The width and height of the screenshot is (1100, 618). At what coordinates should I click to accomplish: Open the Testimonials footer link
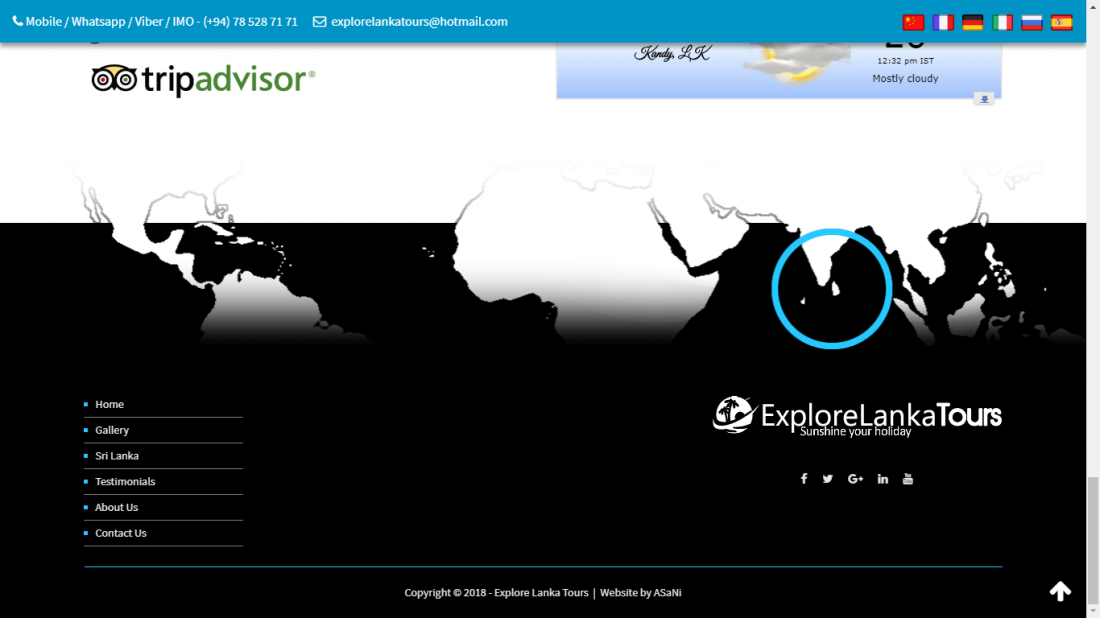(x=126, y=481)
